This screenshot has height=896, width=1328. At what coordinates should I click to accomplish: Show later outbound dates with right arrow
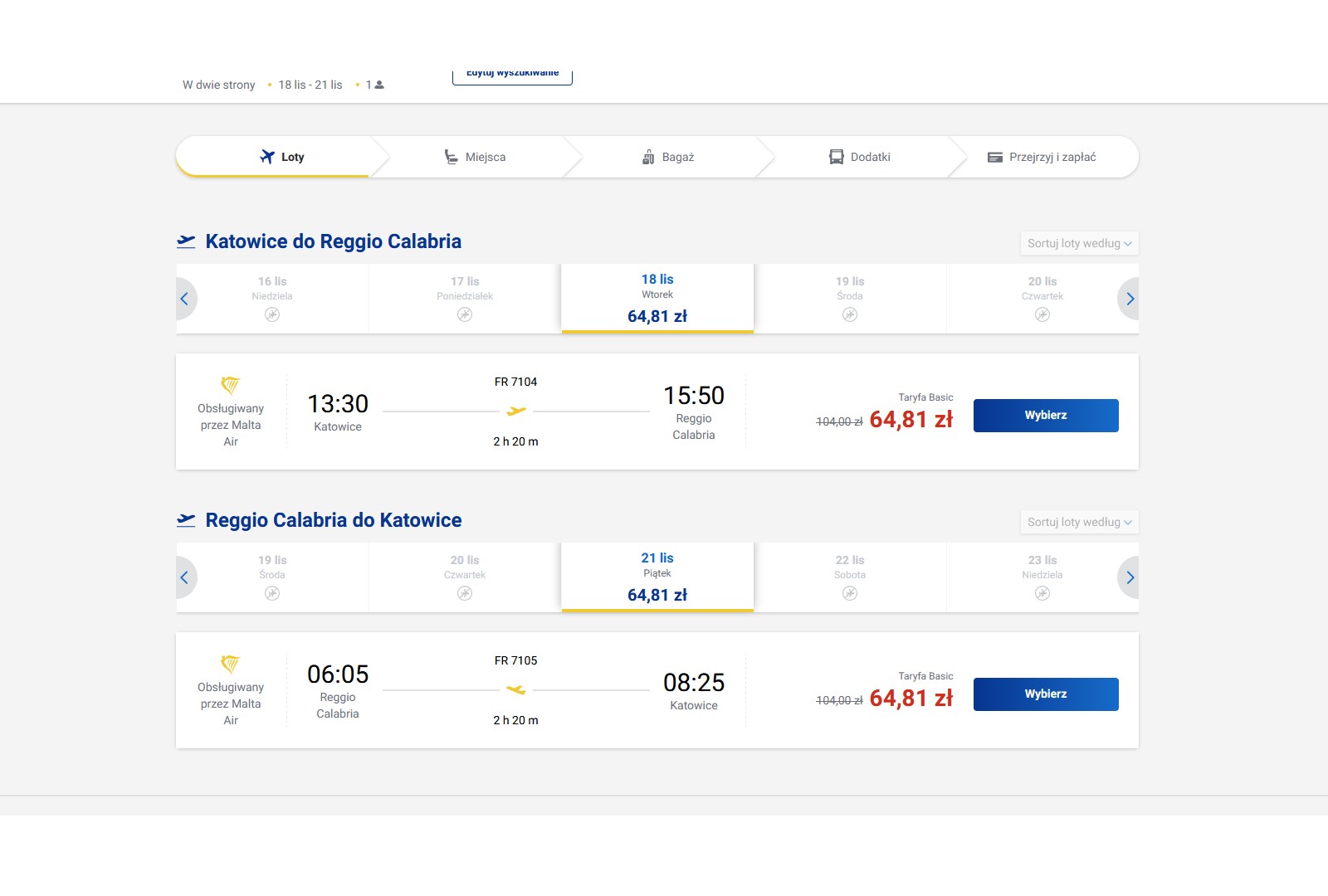point(1129,299)
